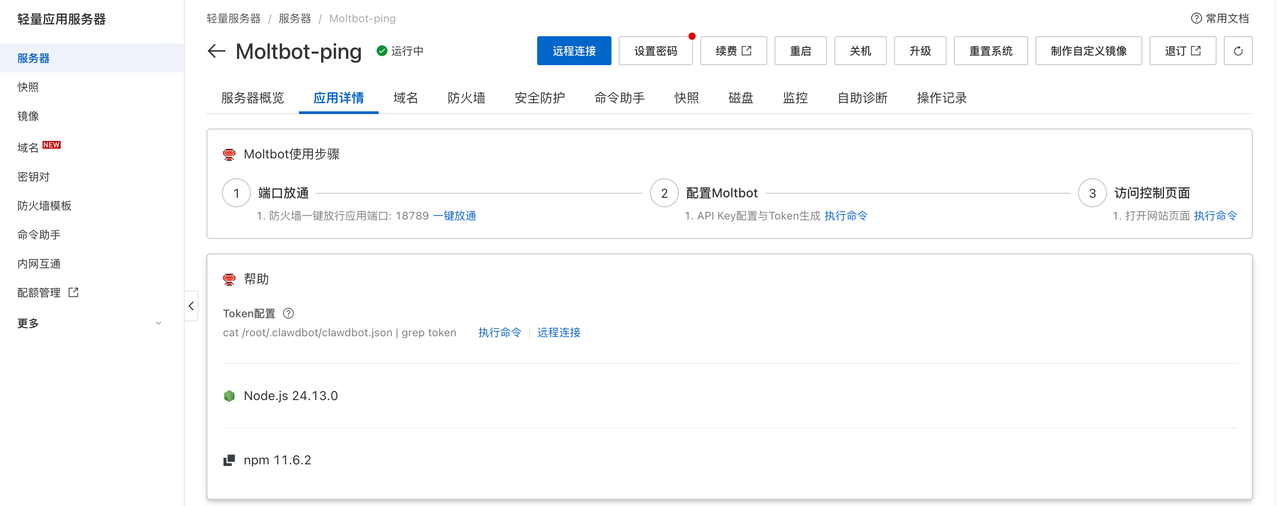The width and height of the screenshot is (1280, 506).
Task: Click 远程连接 link in Token配置 row
Action: [559, 332]
